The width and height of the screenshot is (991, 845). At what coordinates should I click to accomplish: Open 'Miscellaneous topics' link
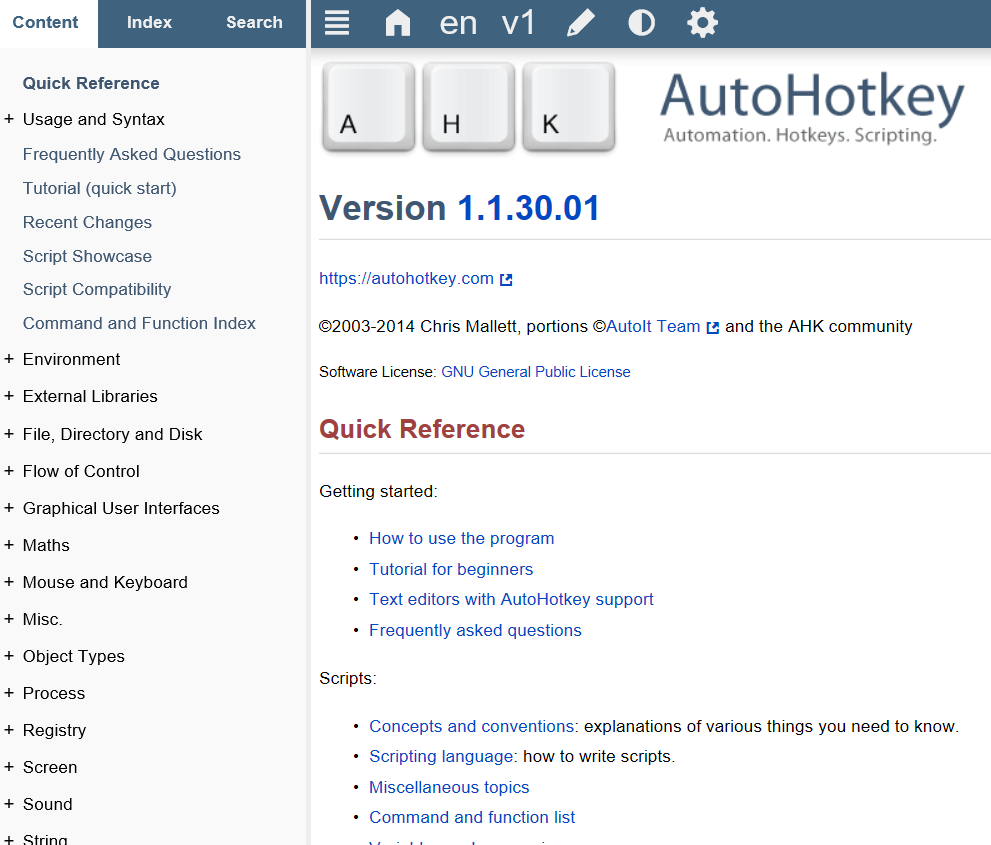[x=449, y=787]
